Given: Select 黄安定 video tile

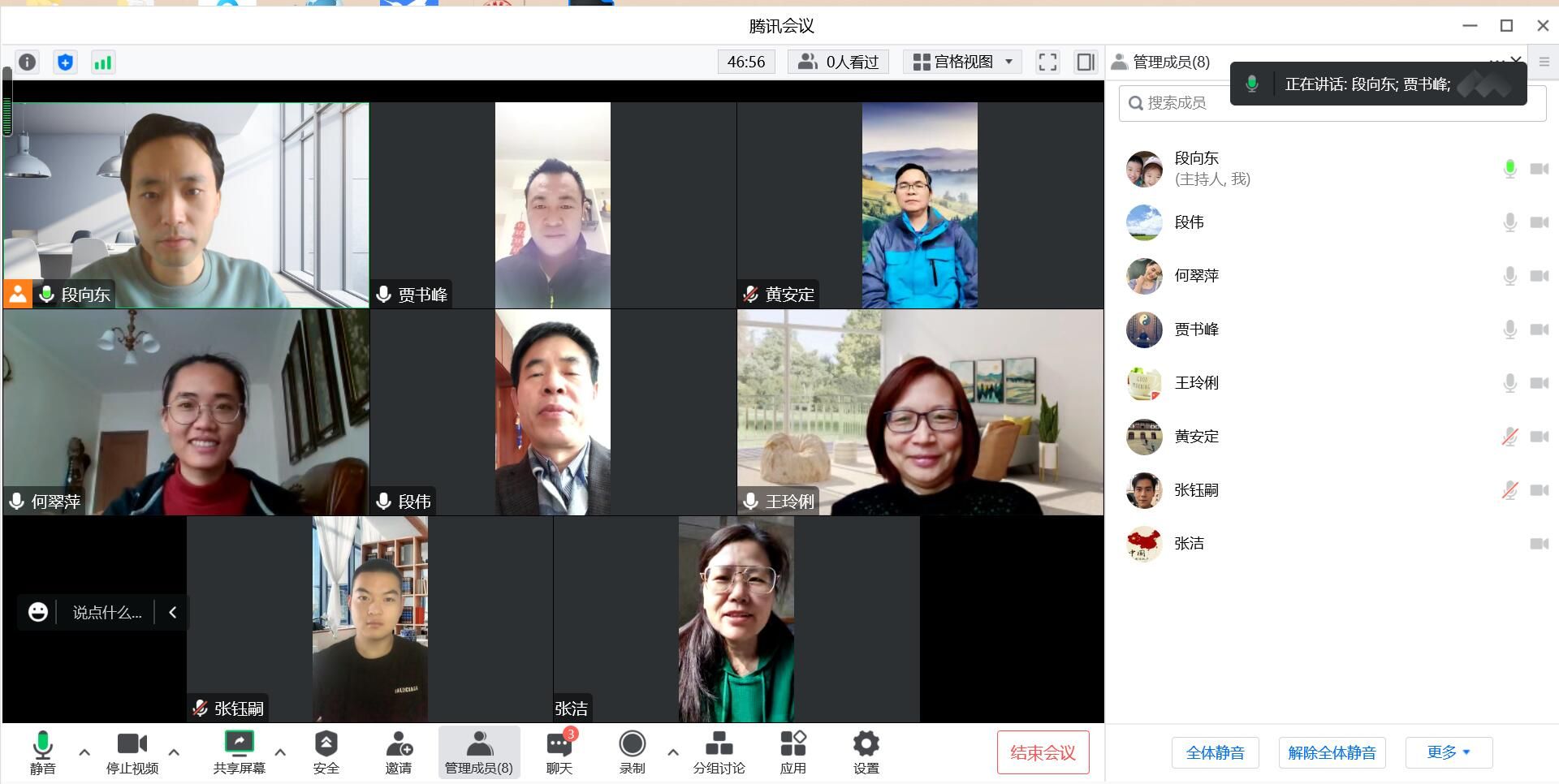Looking at the screenshot, I should [920, 205].
